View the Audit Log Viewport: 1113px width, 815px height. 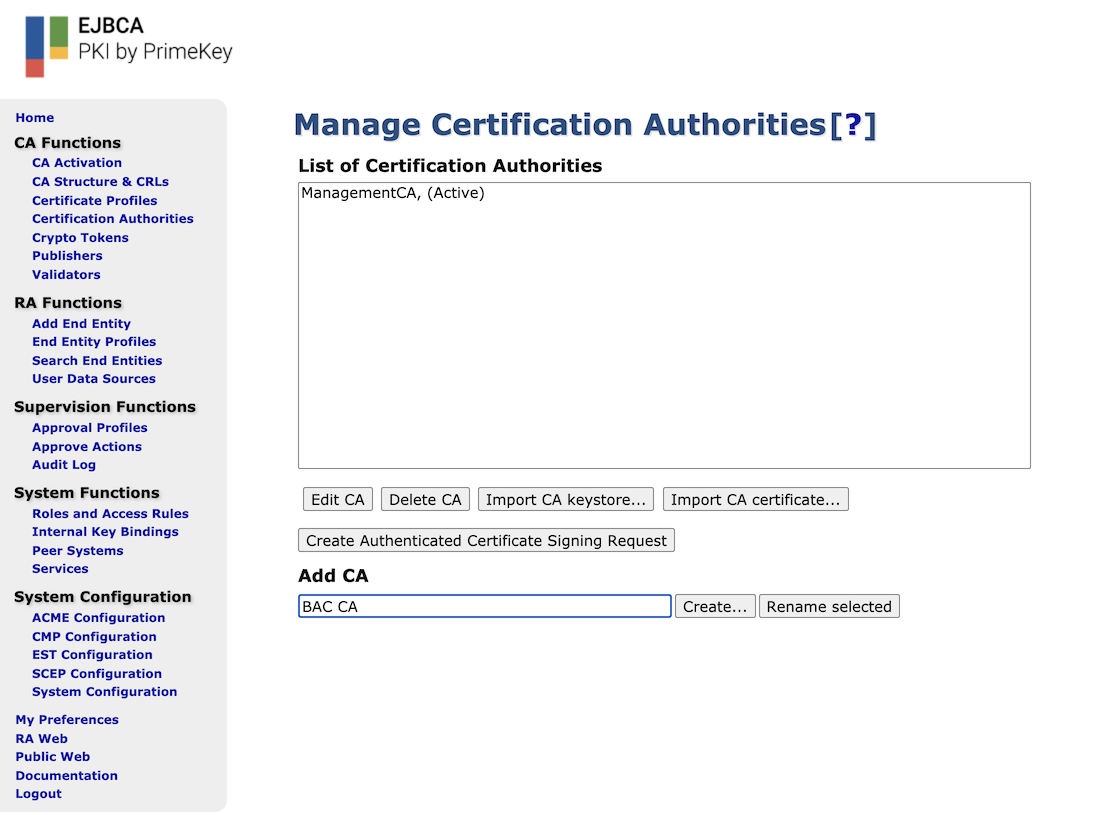point(64,465)
